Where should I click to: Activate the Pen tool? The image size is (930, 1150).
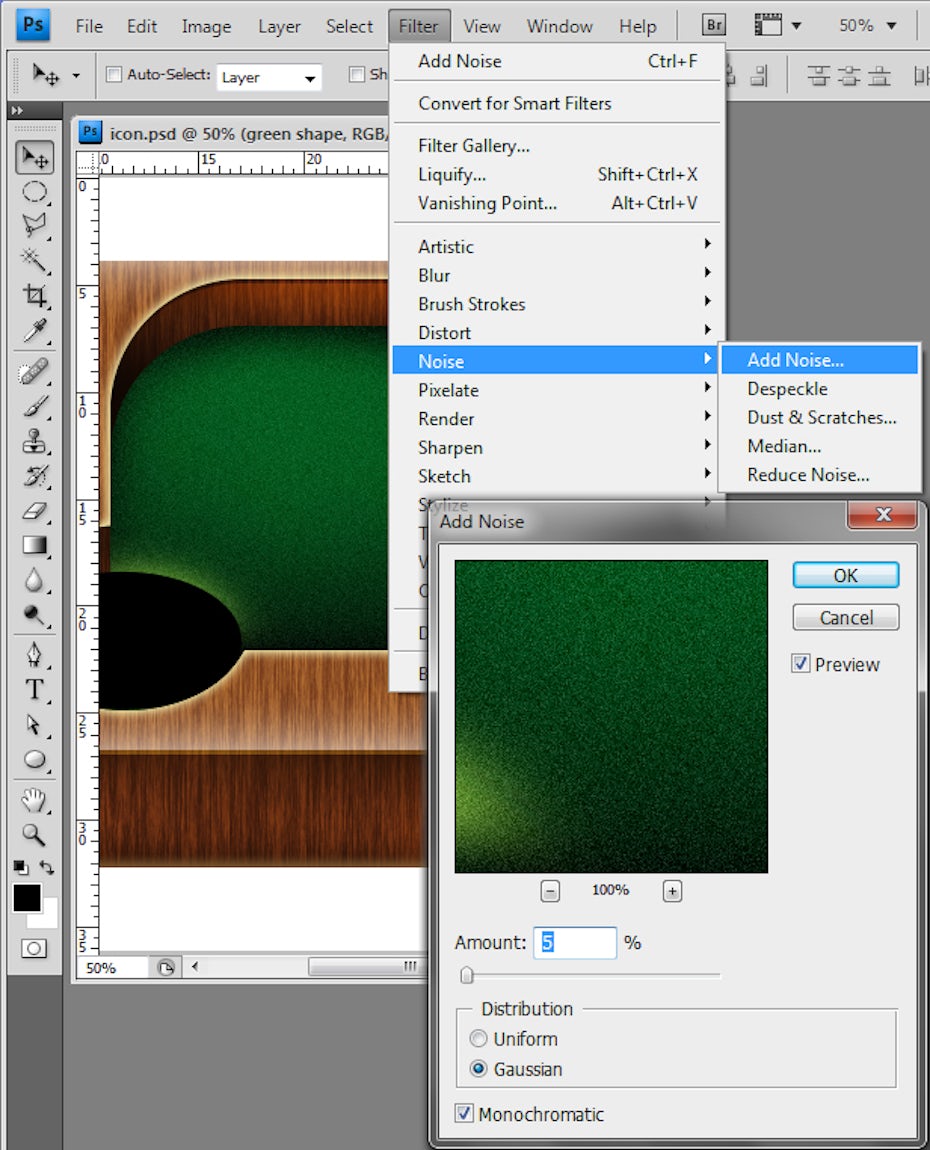(x=35, y=654)
